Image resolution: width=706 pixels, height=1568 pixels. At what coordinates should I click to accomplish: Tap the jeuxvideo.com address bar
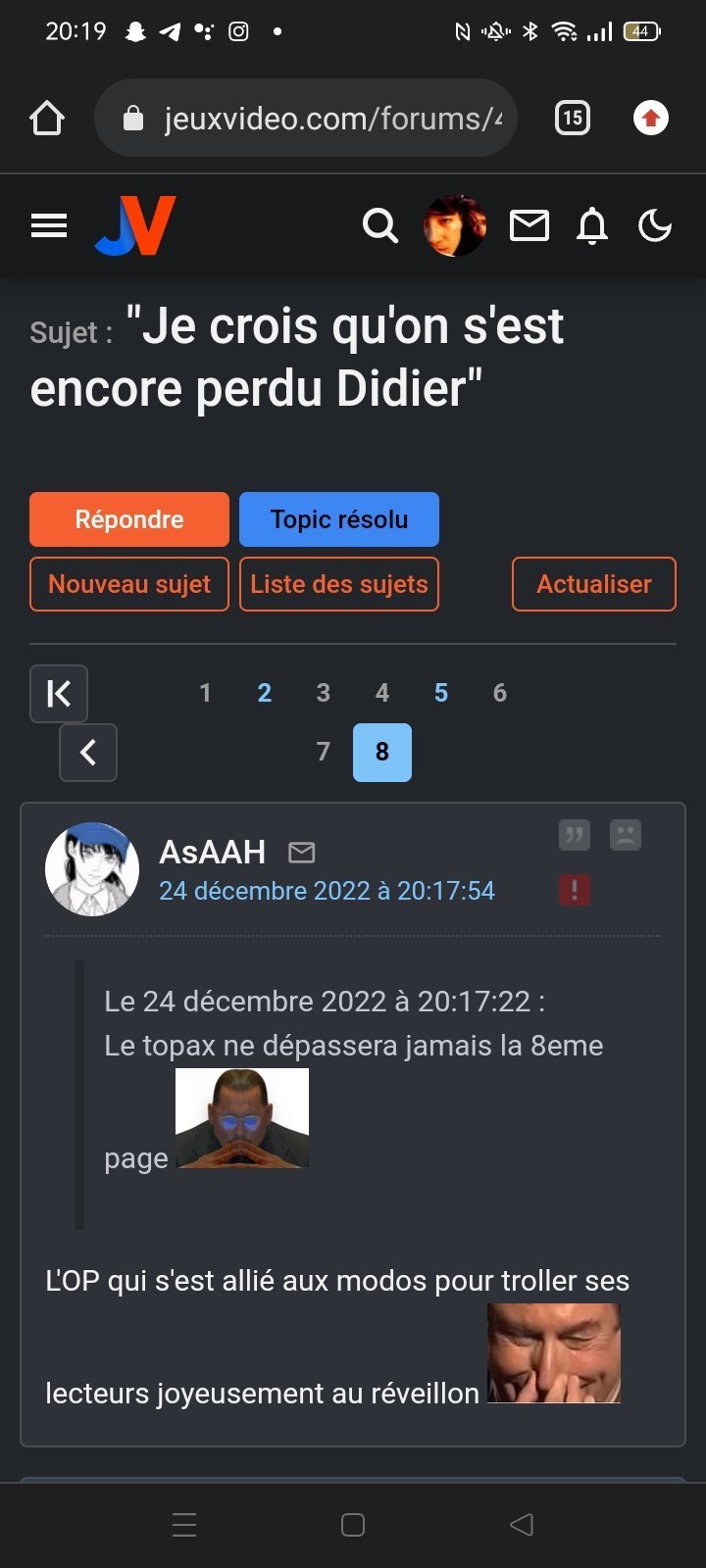click(x=306, y=119)
